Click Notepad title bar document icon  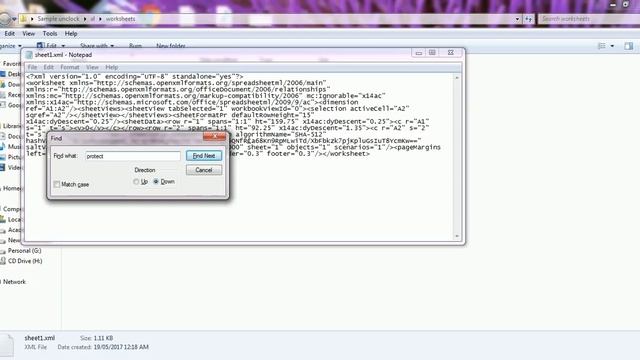(x=29, y=55)
